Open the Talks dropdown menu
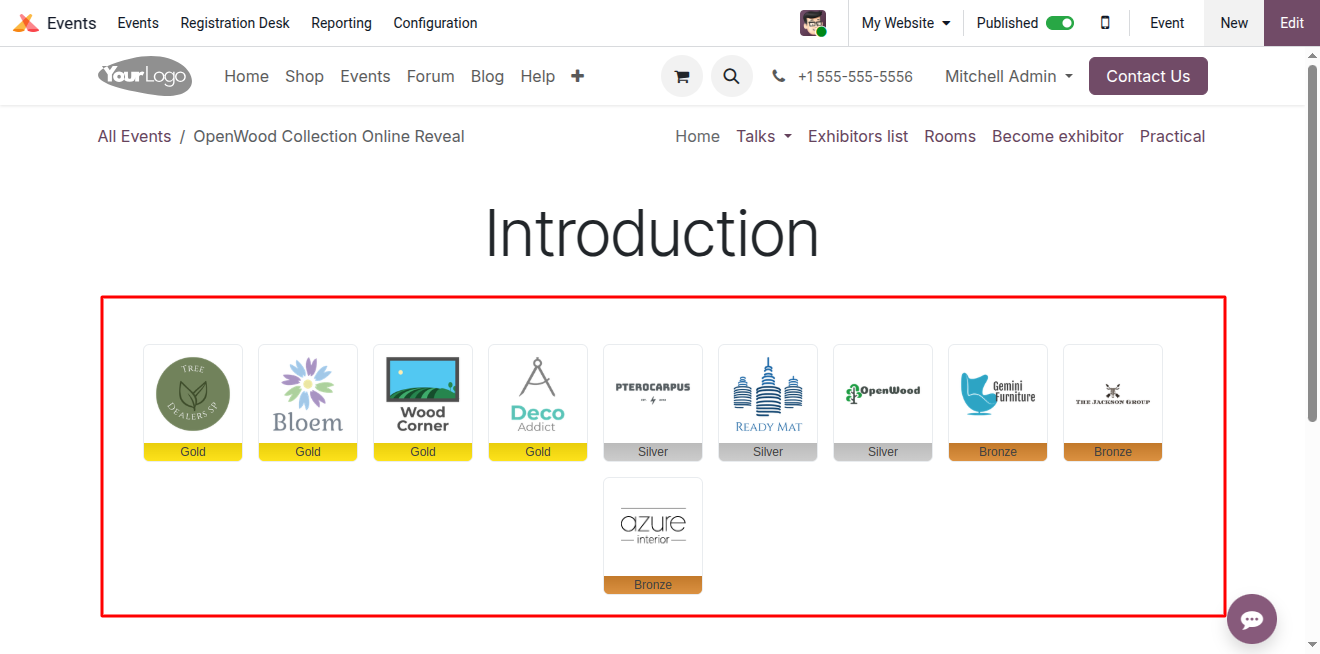The image size is (1320, 654). (764, 136)
